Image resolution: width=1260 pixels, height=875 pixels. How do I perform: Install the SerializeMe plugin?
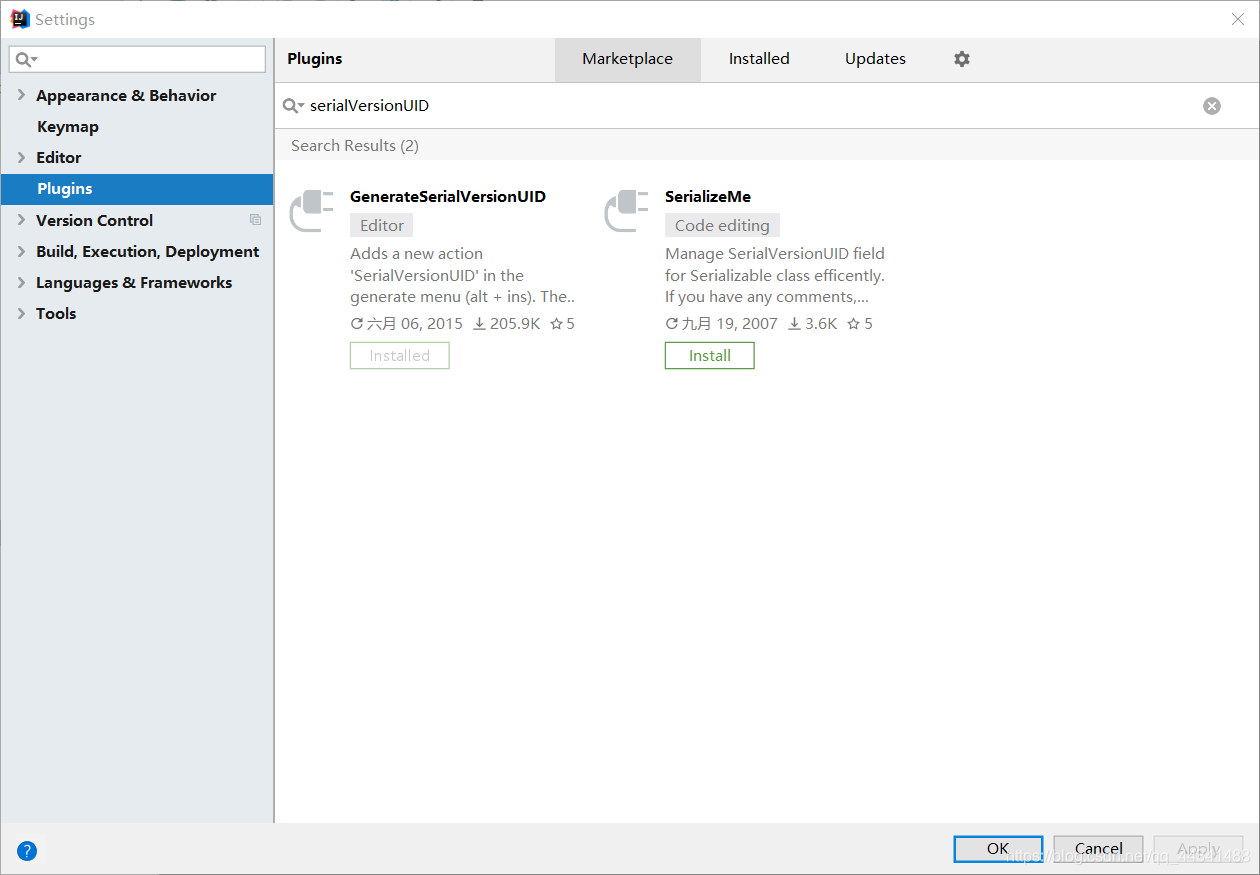coord(710,355)
